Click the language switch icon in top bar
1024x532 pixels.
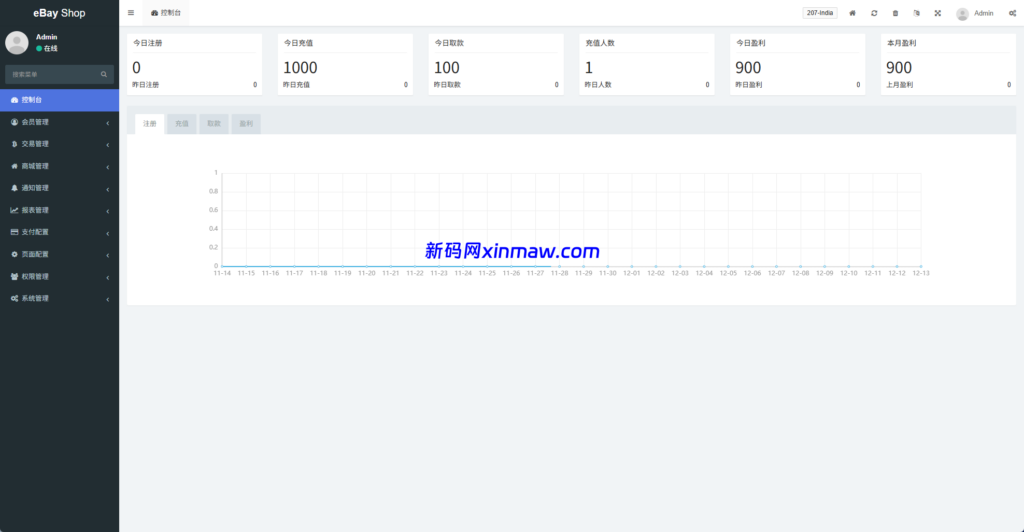click(916, 13)
